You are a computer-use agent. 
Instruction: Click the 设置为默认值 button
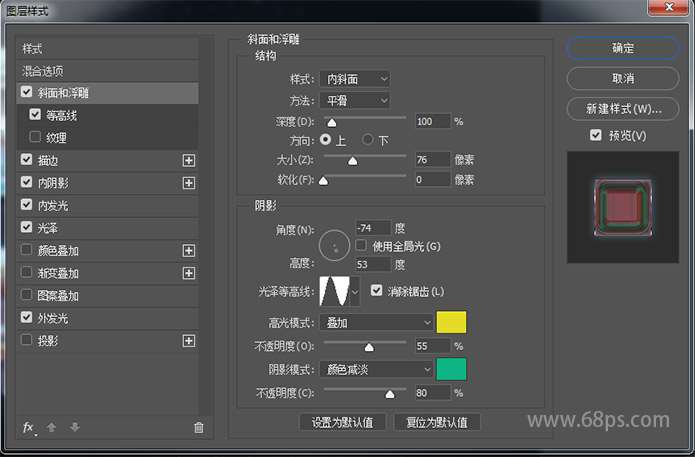342,422
